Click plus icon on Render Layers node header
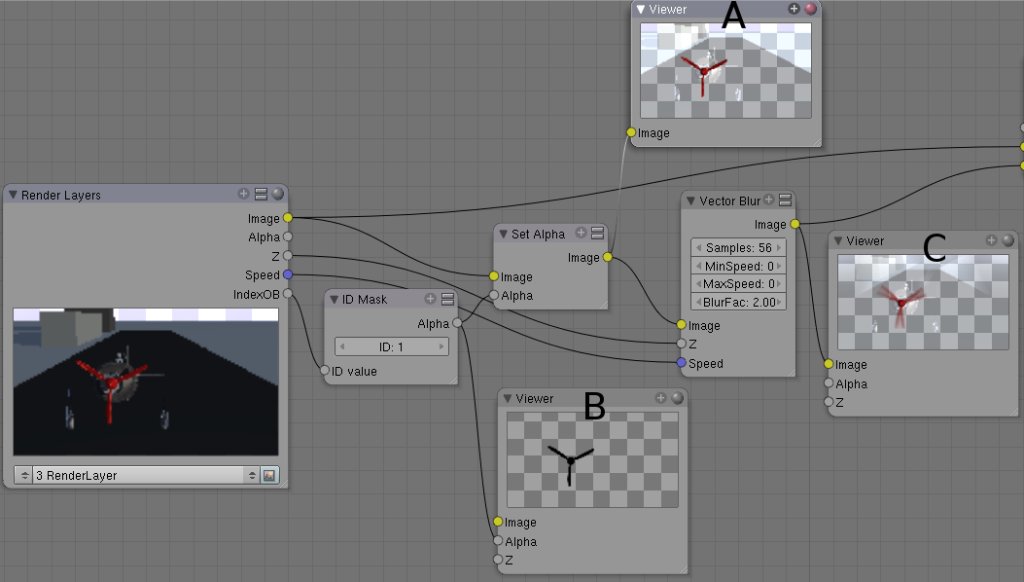The height and width of the screenshot is (582, 1024). (244, 193)
